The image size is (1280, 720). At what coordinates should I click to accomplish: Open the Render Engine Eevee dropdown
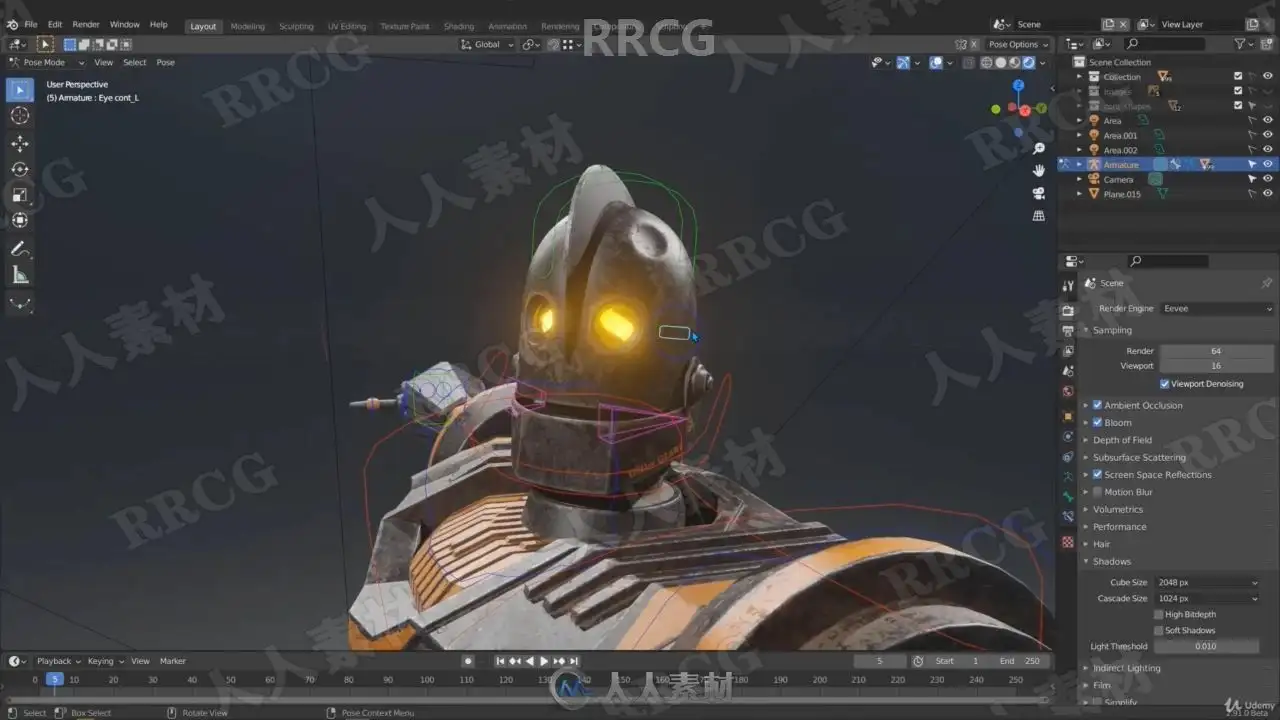pos(1217,309)
